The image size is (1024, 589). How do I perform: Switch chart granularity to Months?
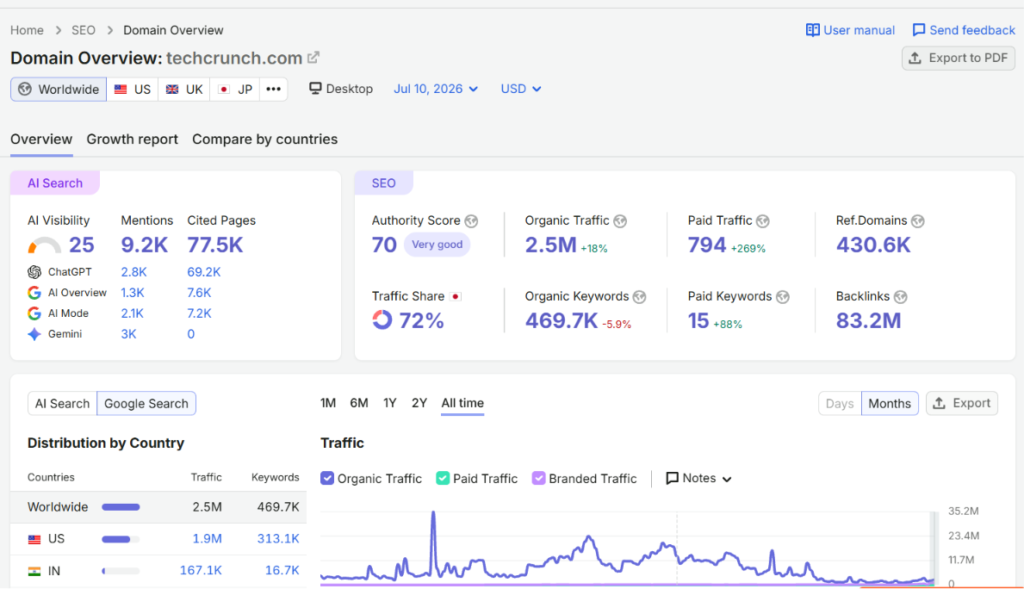click(889, 404)
